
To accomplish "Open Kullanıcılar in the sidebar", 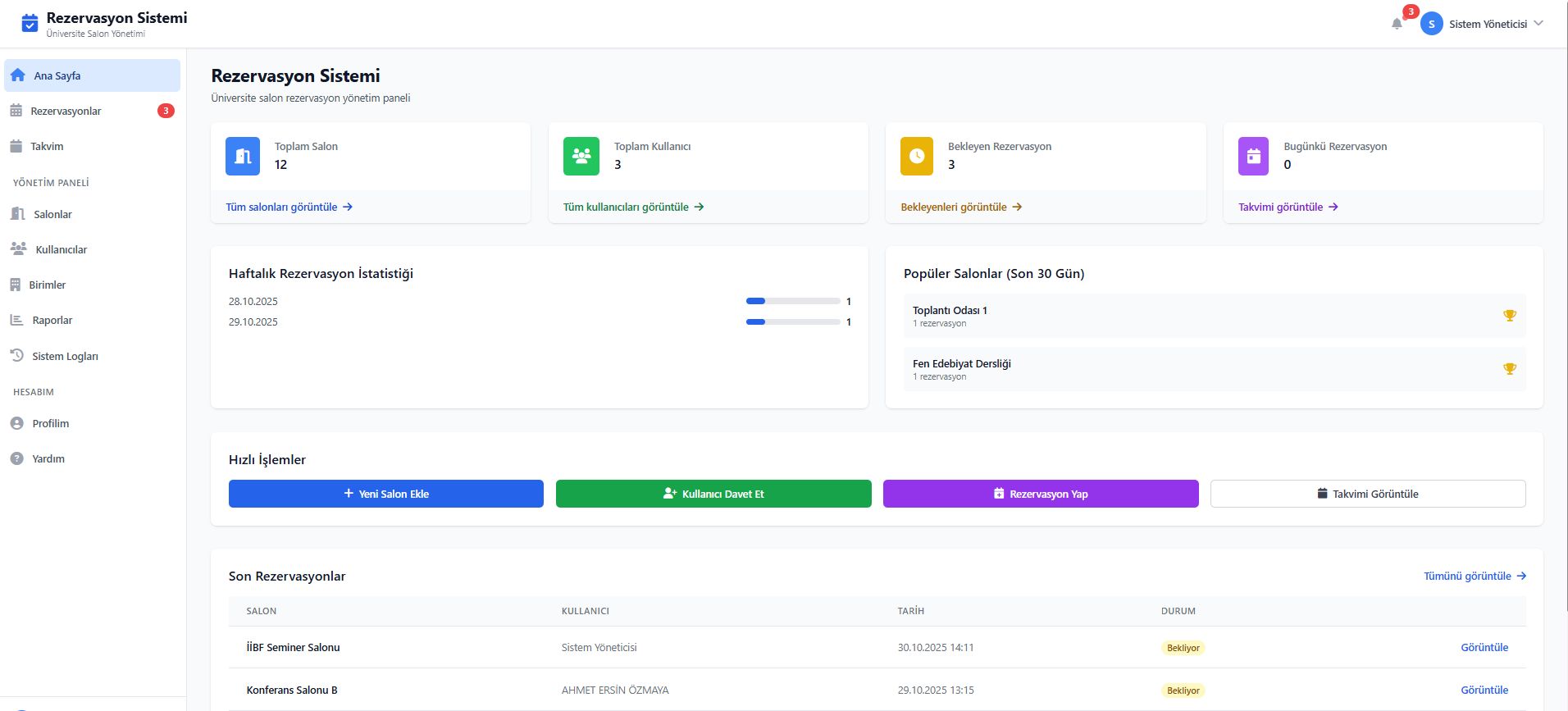I will click(92, 249).
